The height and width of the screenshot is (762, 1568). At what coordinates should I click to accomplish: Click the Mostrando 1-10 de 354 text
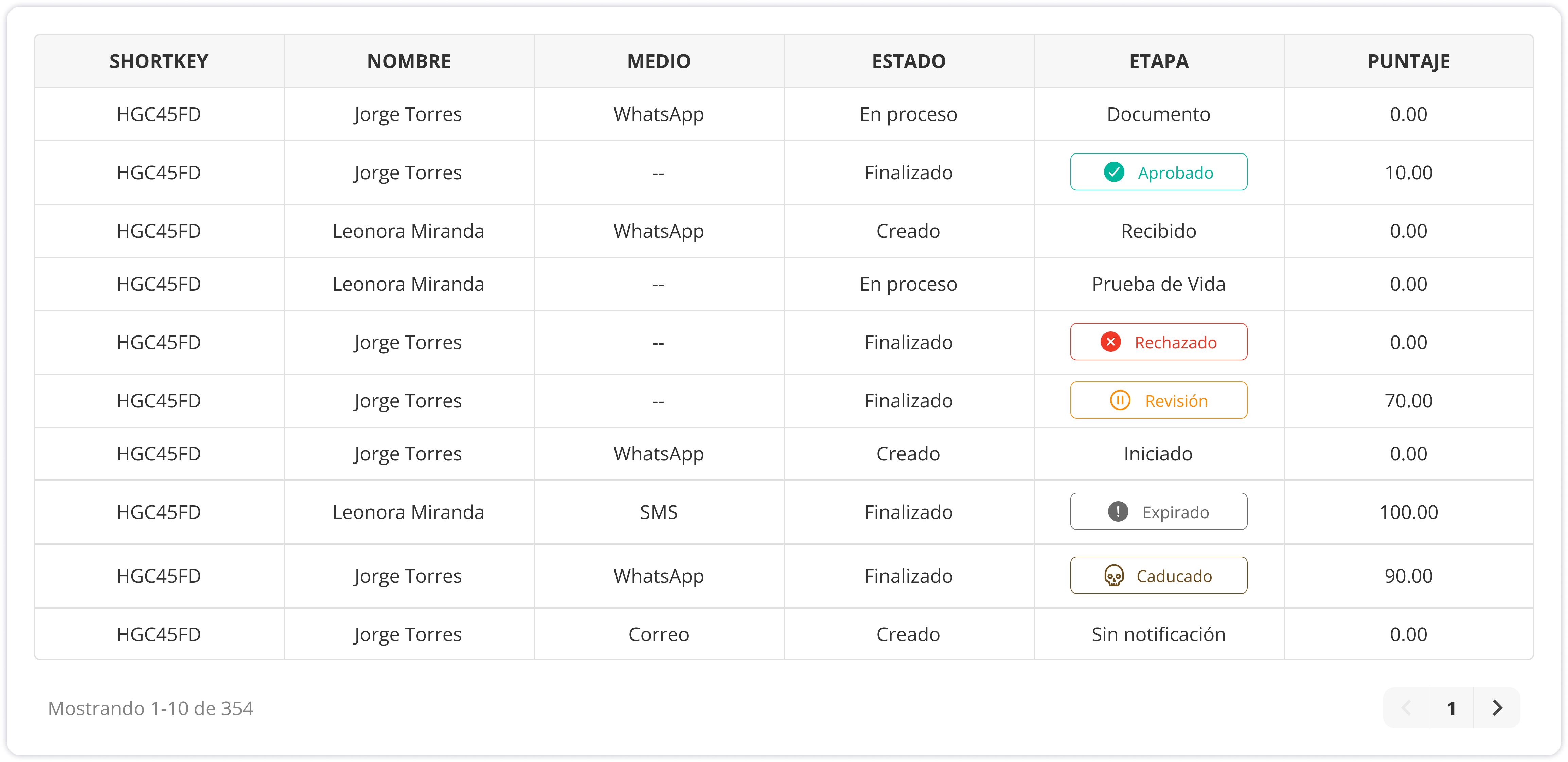(x=150, y=708)
